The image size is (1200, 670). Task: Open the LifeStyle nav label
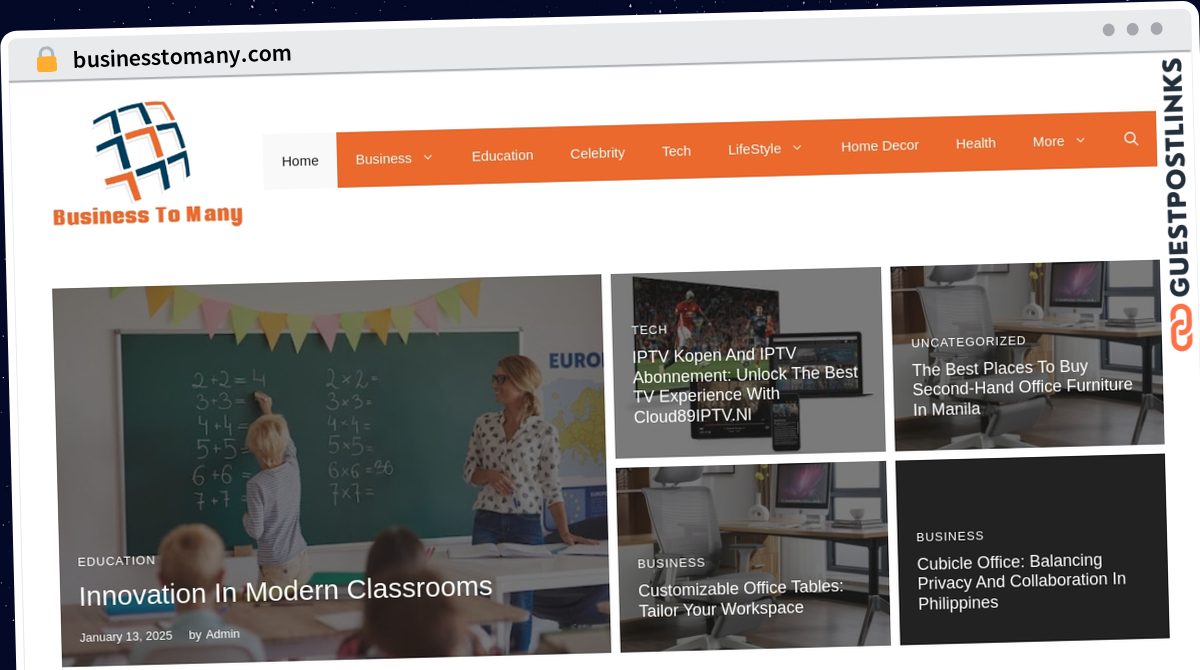coord(754,149)
